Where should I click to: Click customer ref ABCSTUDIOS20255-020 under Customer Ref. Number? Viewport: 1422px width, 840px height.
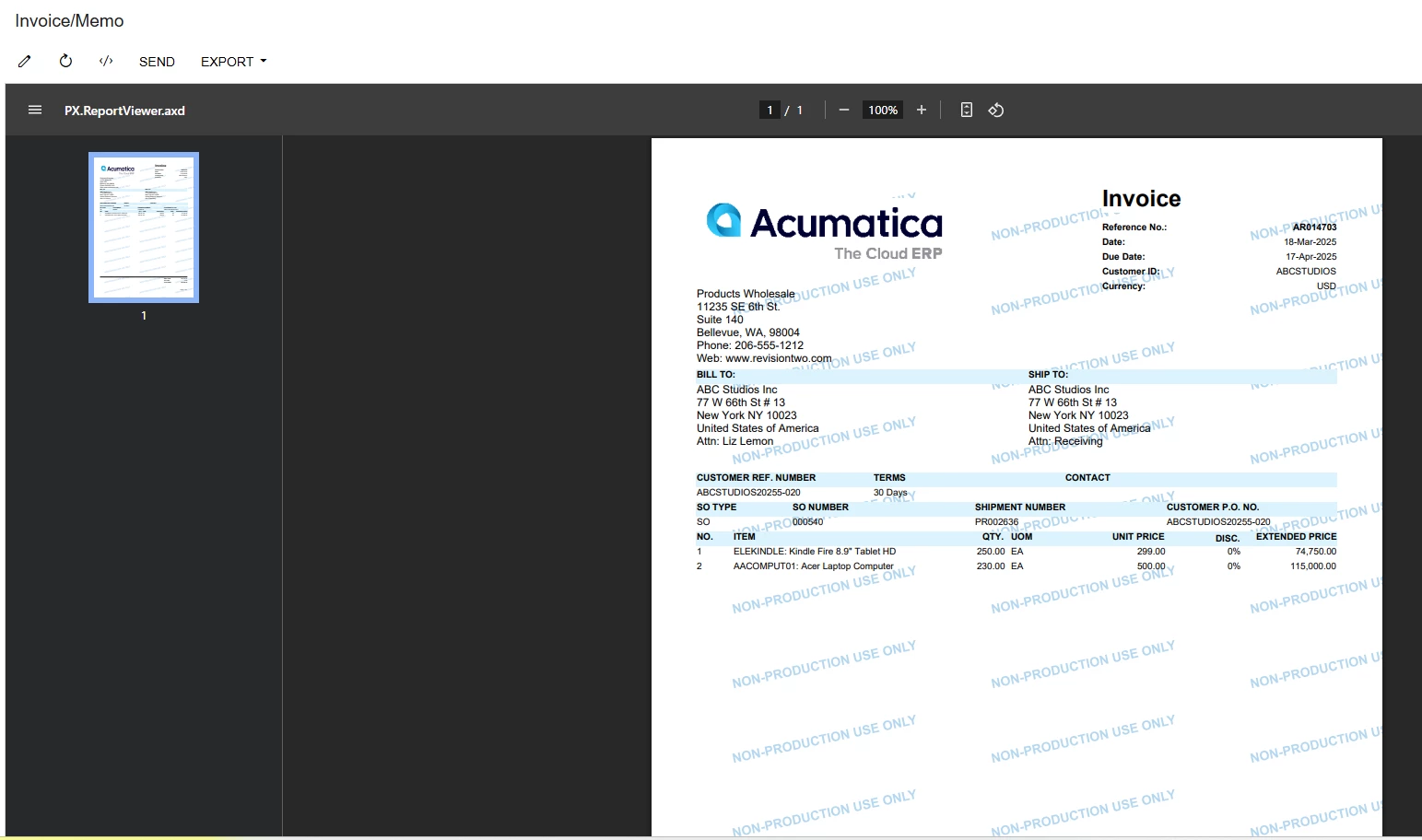tap(747, 493)
